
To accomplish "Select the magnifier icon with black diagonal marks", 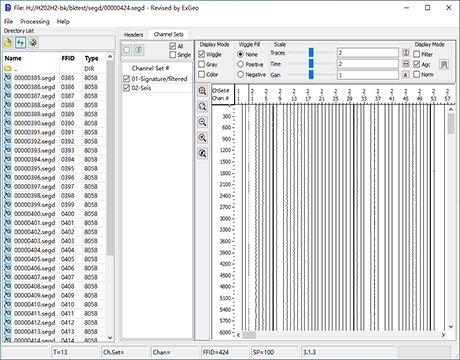I will pyautogui.click(x=202, y=154).
